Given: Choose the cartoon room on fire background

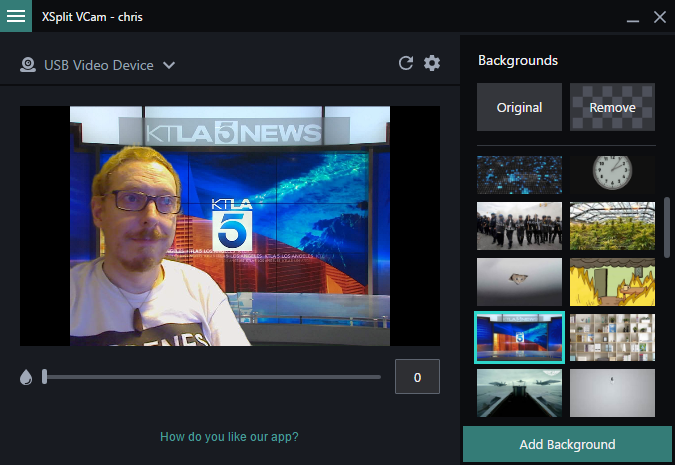Looking at the screenshot, I should [612, 282].
